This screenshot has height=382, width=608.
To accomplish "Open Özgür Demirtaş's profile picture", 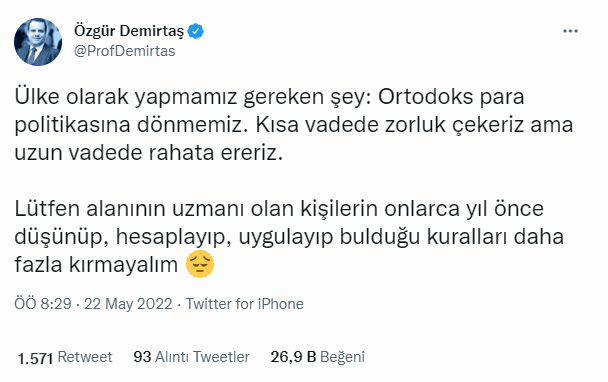I will tap(38, 42).
